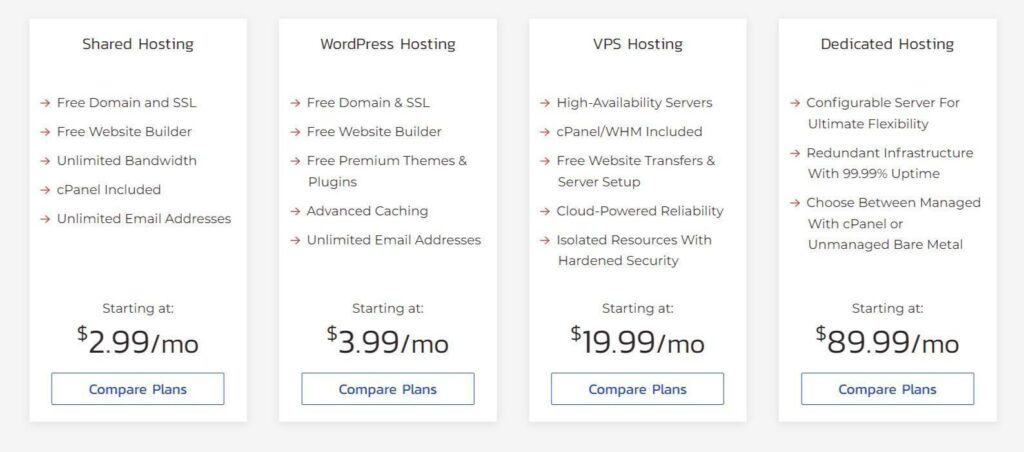
Task: Click Compare Plans under Shared Hosting
Action: coord(138,389)
